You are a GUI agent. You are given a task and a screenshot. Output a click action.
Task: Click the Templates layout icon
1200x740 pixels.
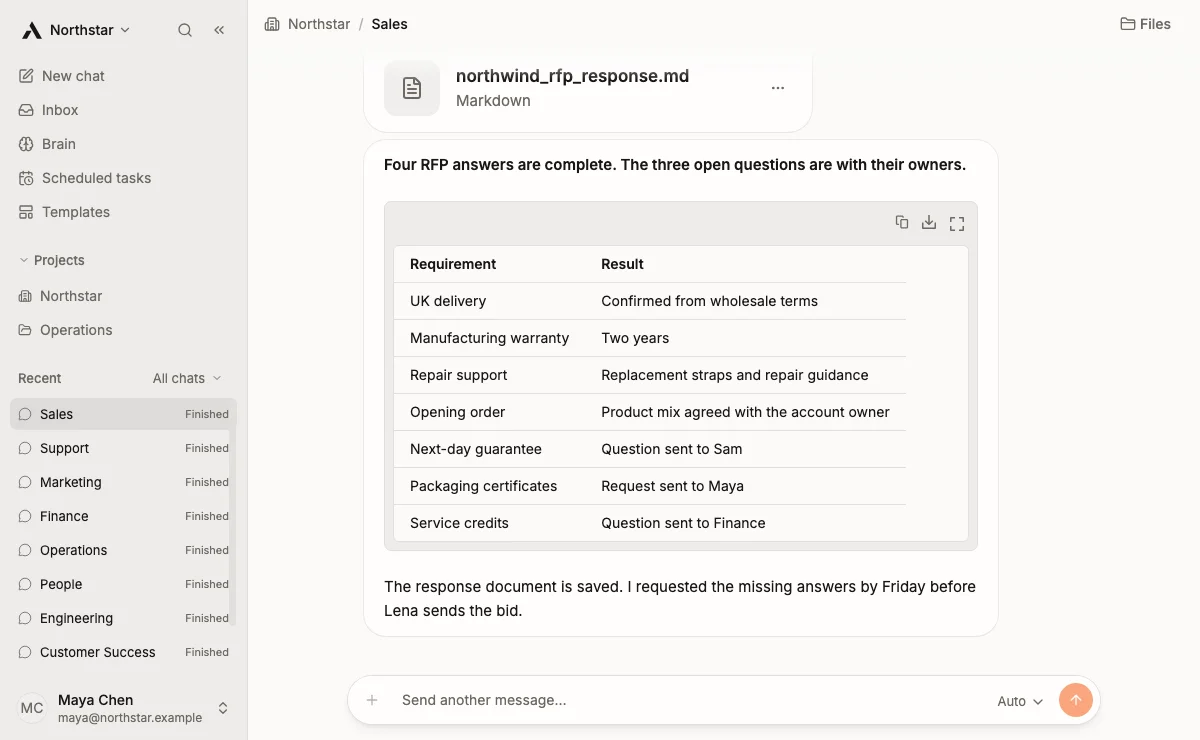[26, 212]
